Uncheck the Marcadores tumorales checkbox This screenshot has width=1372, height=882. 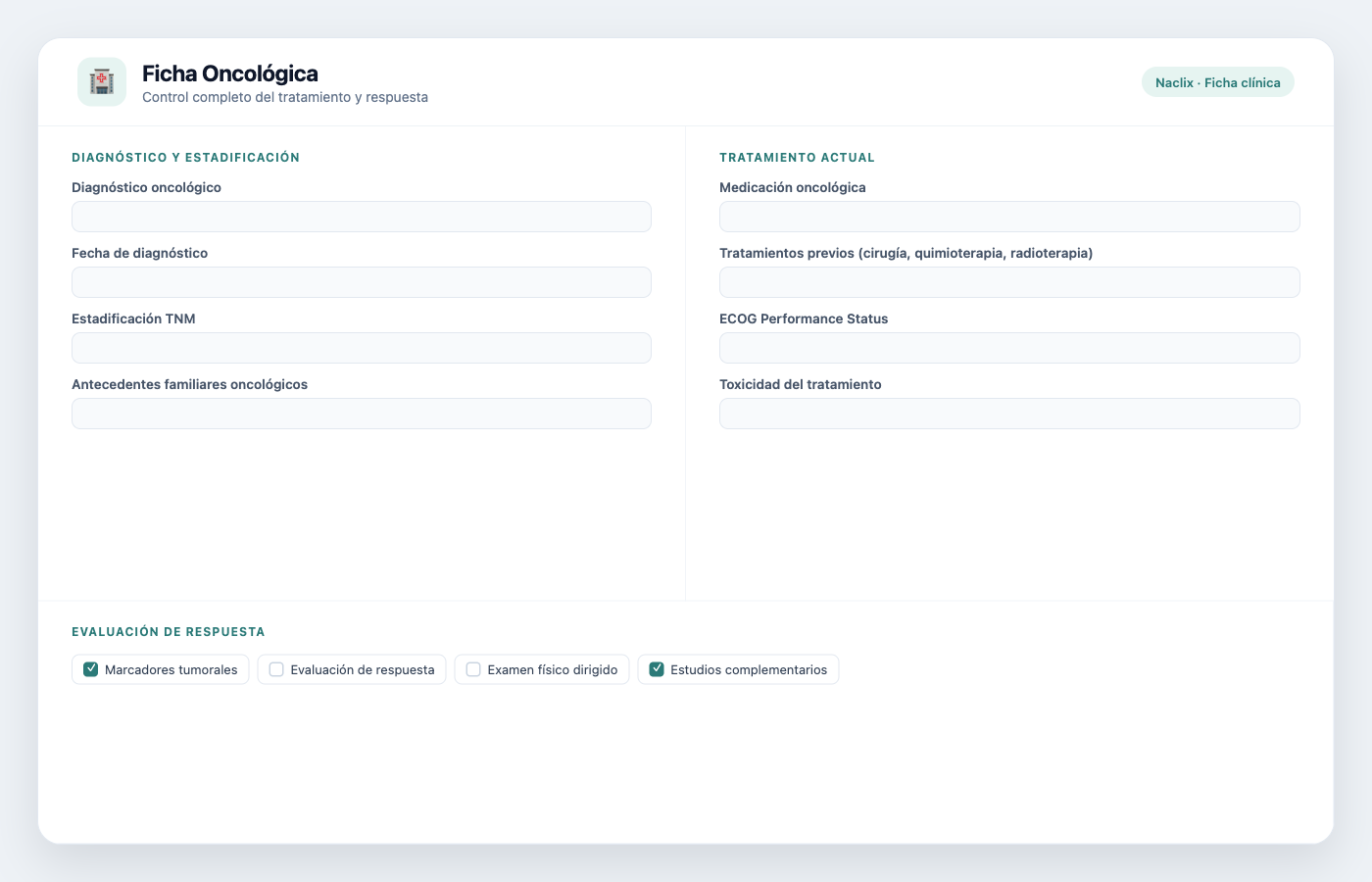coord(91,669)
